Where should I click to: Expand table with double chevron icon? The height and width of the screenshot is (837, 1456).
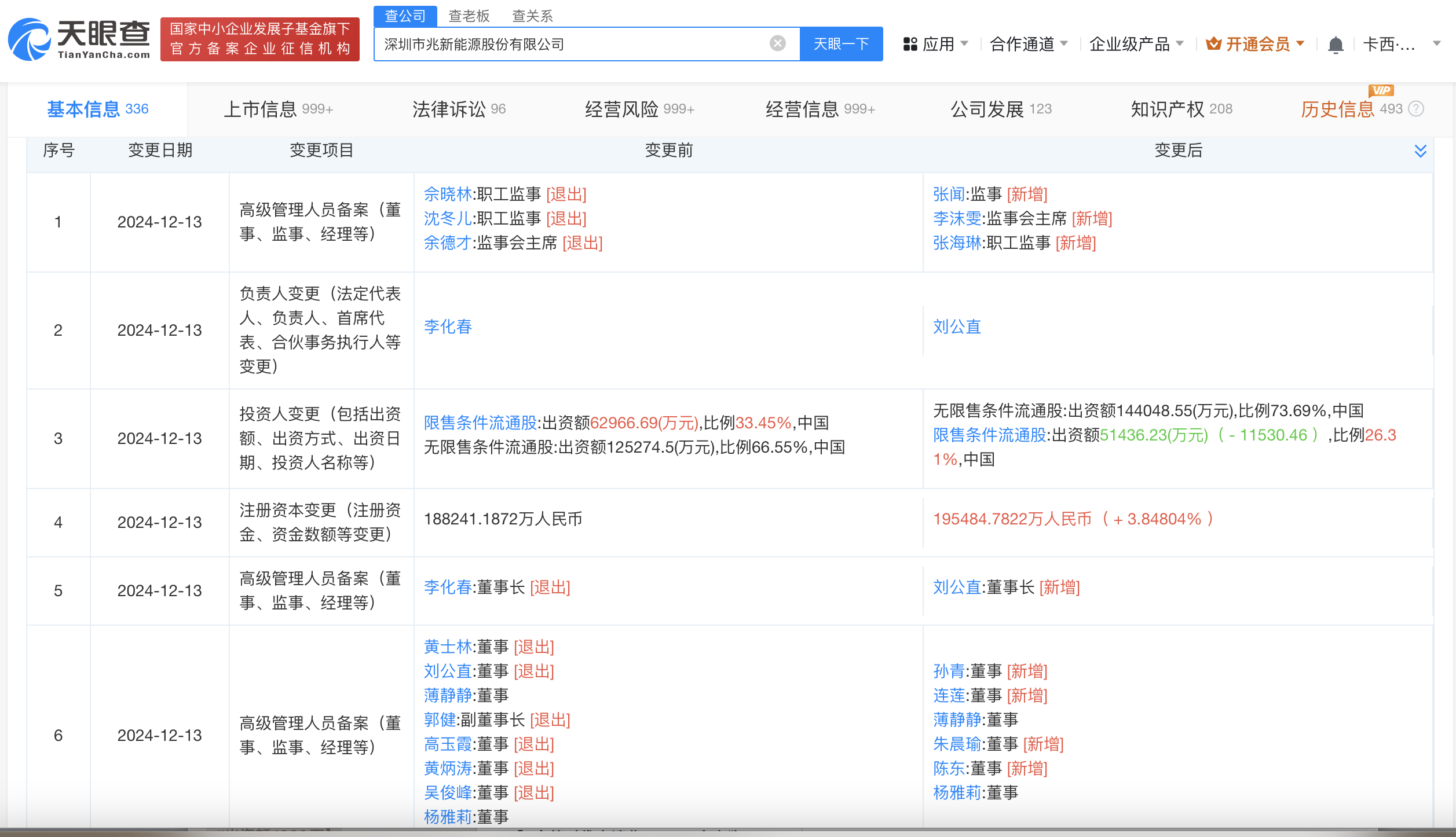coord(1420,151)
